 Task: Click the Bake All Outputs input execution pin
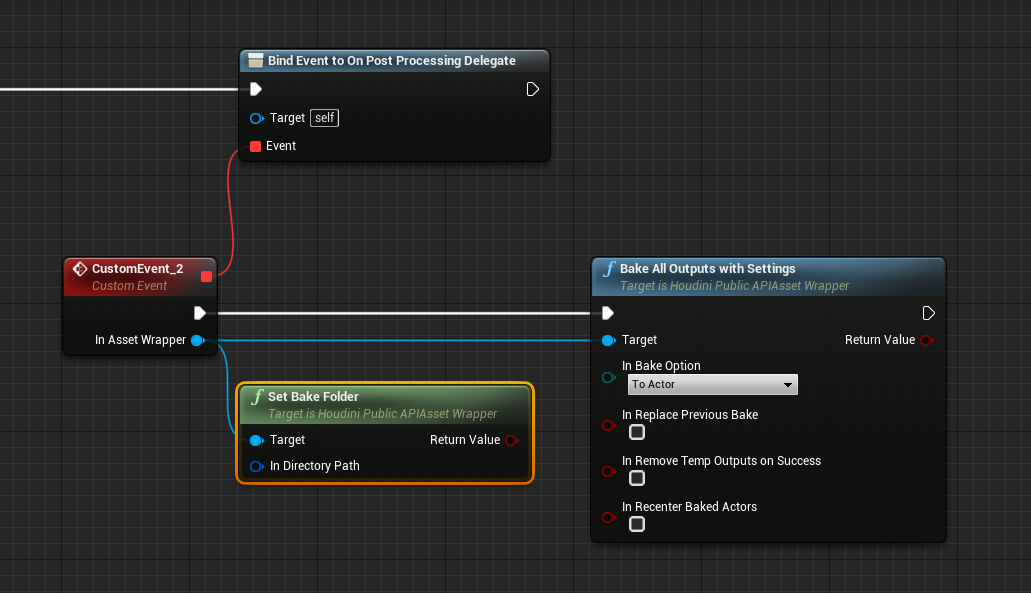tap(608, 313)
